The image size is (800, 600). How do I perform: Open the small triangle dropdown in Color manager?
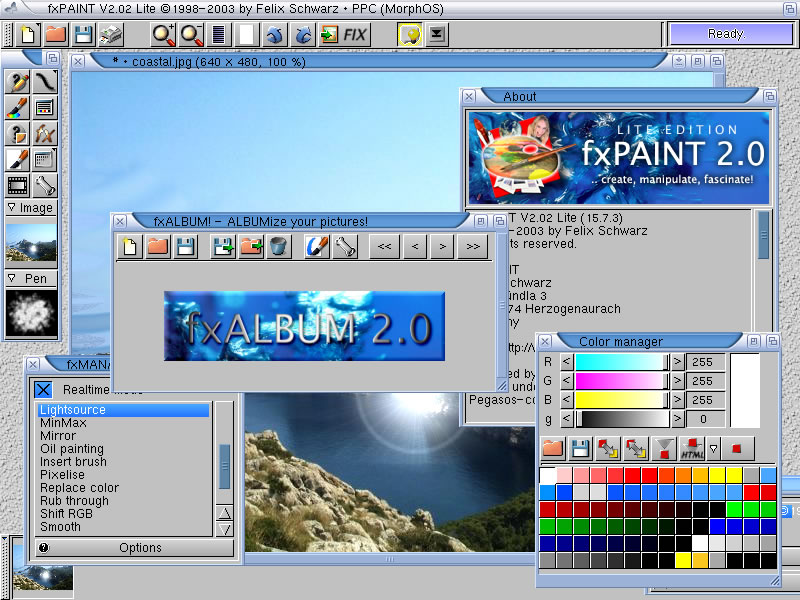pyautogui.click(x=713, y=449)
